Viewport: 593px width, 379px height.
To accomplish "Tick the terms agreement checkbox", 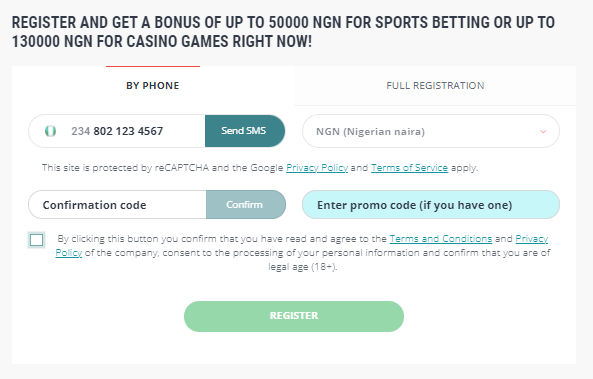I will click(x=37, y=240).
